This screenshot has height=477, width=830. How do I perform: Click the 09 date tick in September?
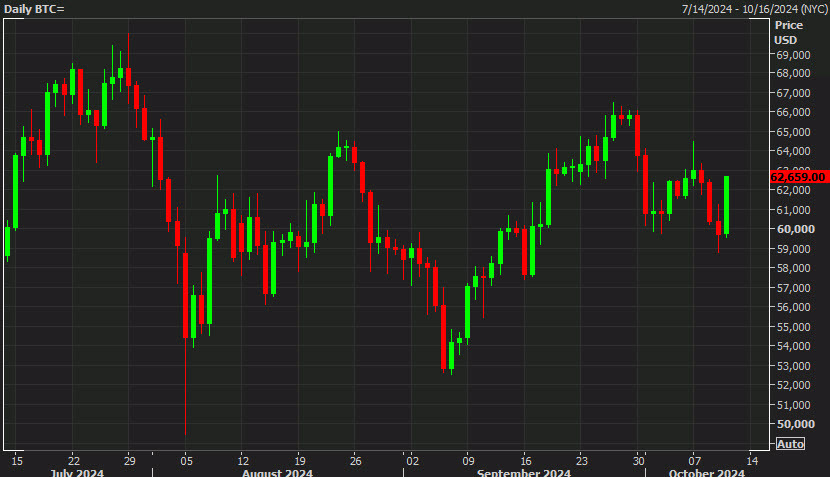[468, 460]
